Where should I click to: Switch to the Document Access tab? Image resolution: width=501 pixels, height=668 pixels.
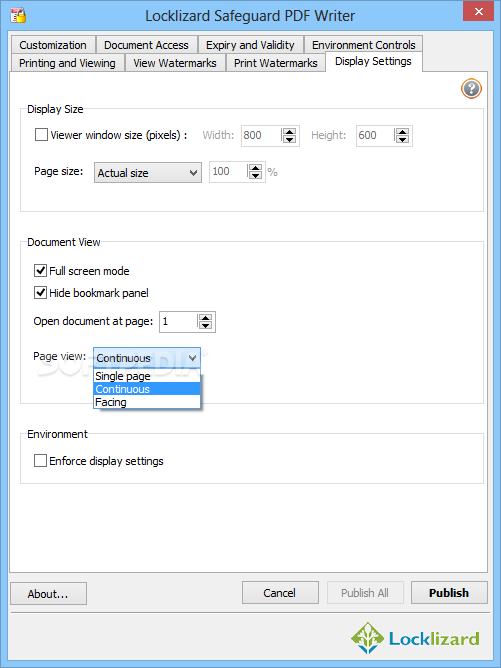point(146,45)
